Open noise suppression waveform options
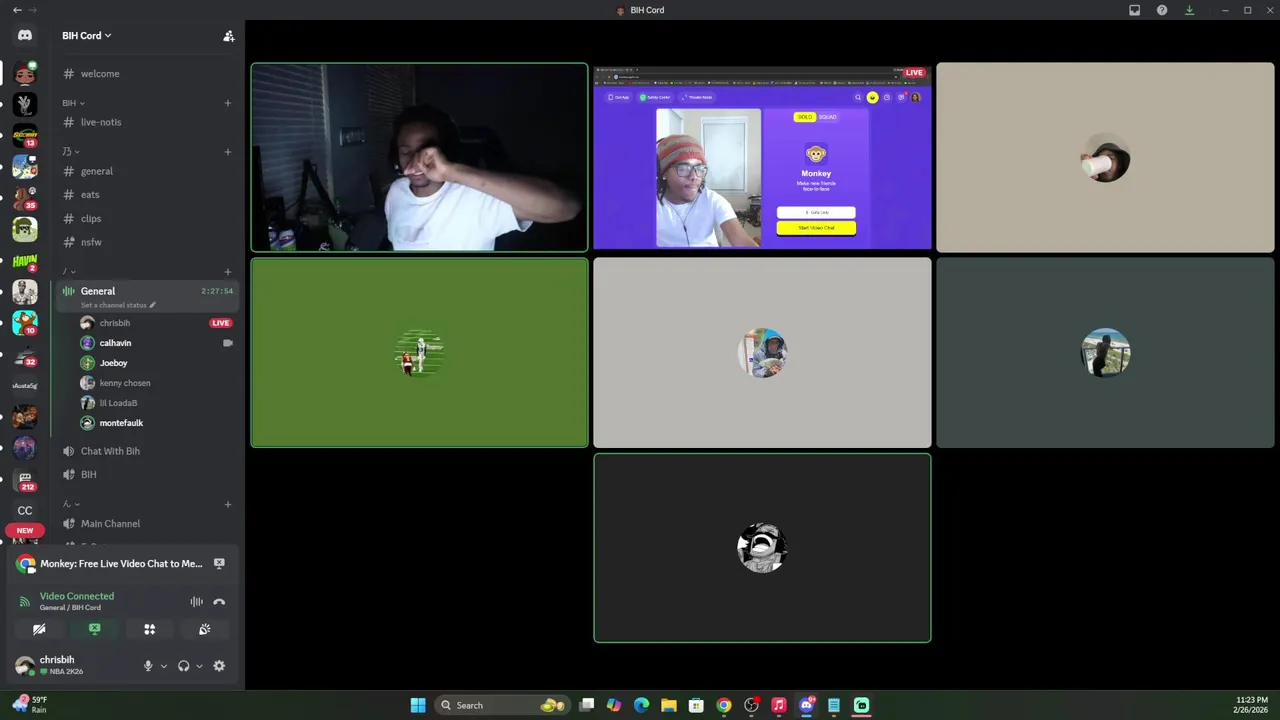 (197, 602)
